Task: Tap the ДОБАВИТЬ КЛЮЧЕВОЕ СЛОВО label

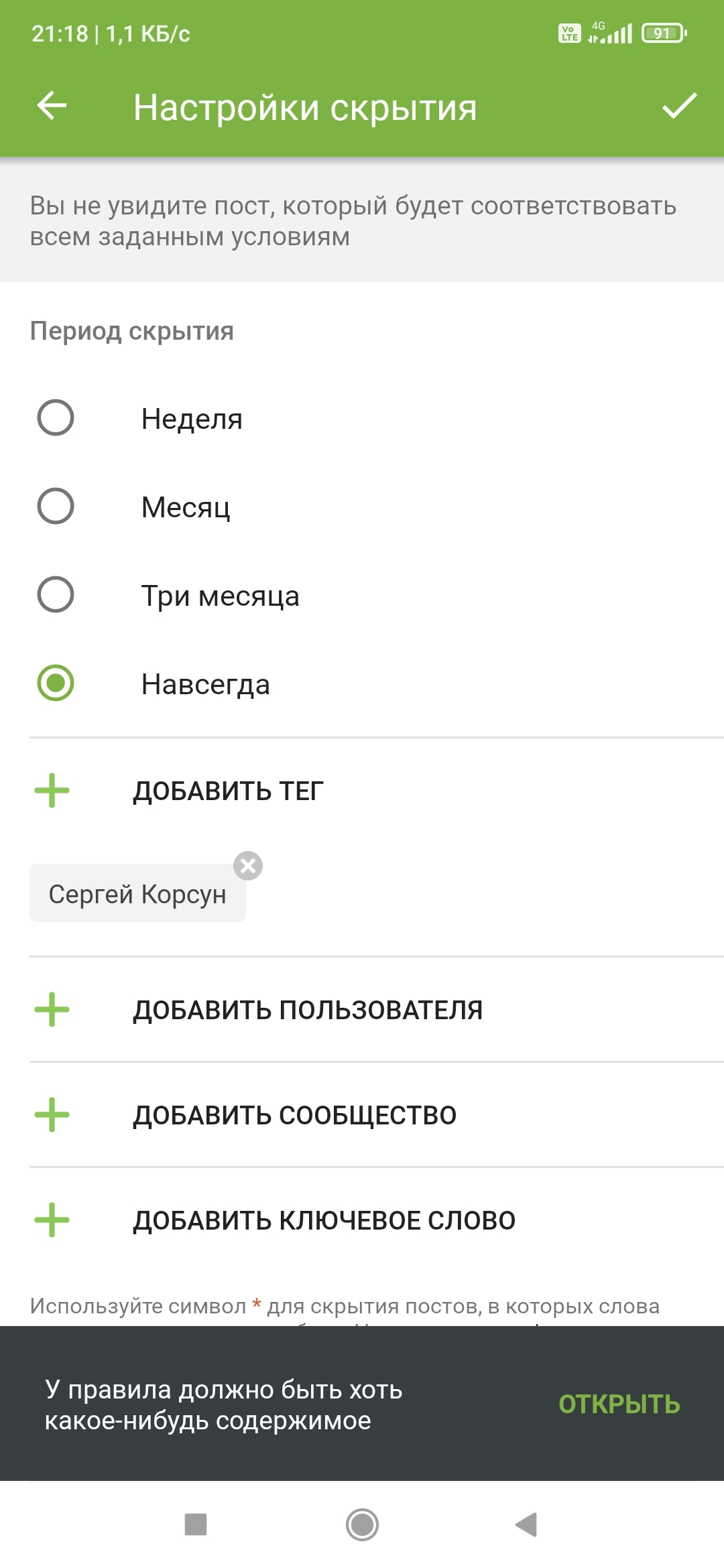Action: coord(324,1221)
